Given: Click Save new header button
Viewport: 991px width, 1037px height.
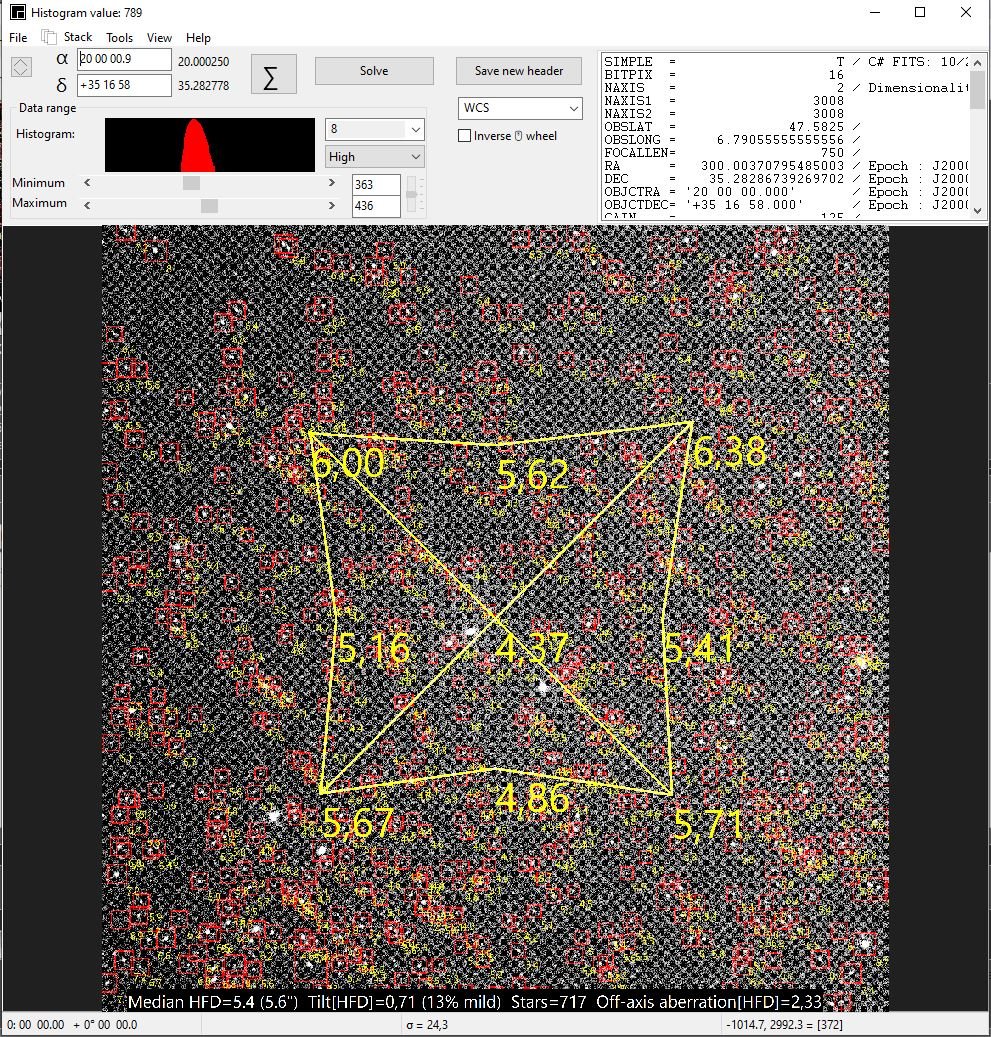Looking at the screenshot, I should coord(518,71).
